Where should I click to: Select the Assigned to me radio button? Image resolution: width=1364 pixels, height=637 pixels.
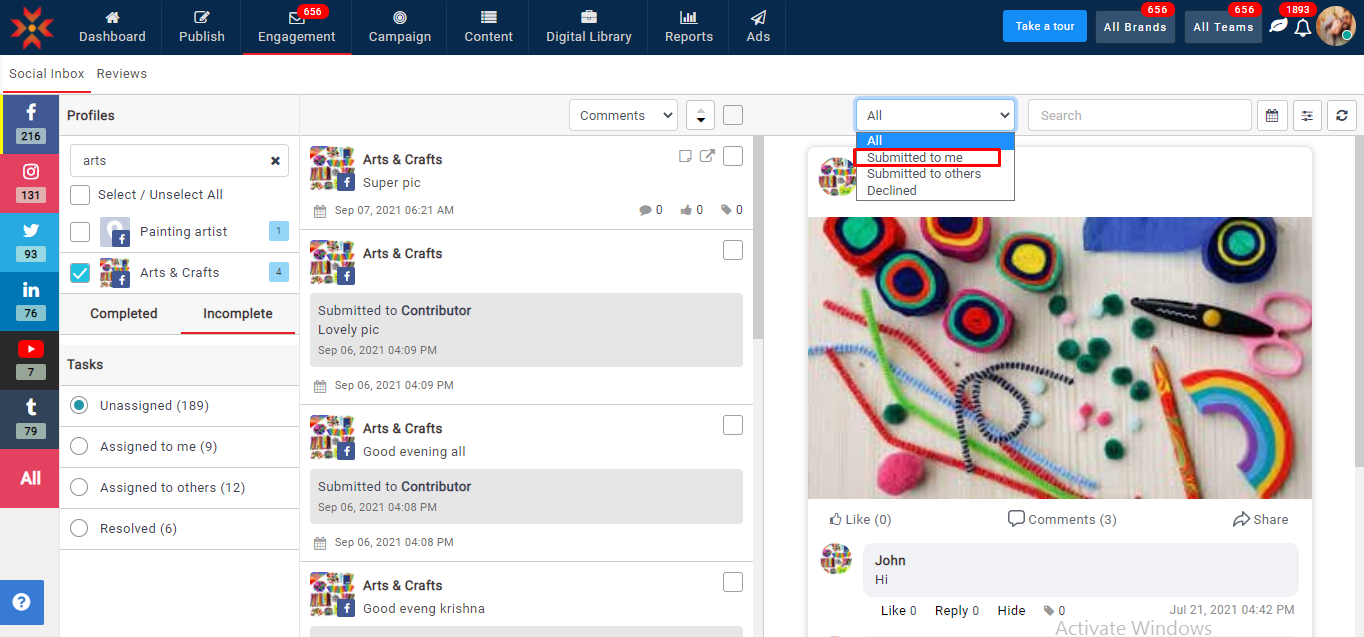pos(79,447)
